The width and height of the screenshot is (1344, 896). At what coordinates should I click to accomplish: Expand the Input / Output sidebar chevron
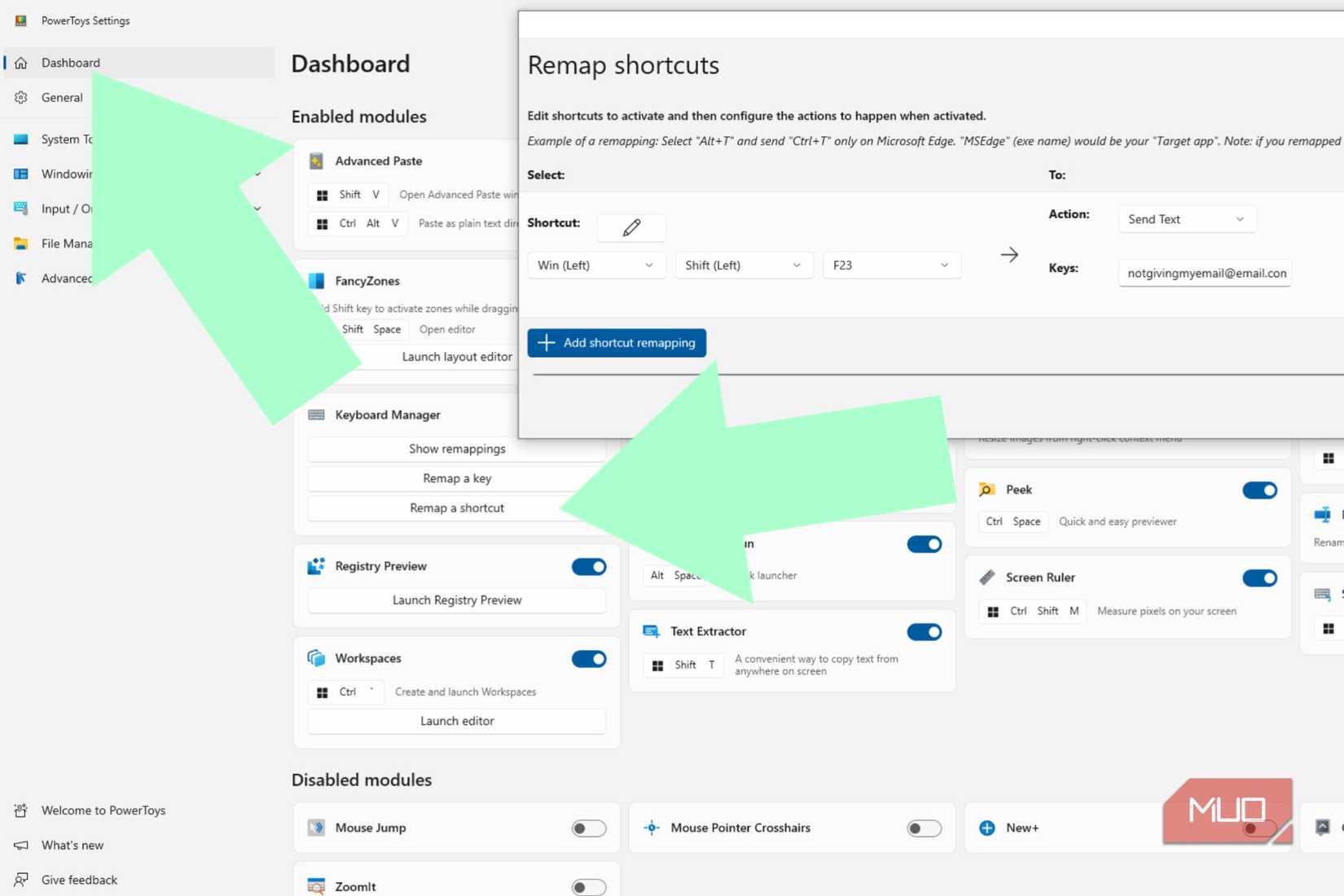(x=257, y=209)
